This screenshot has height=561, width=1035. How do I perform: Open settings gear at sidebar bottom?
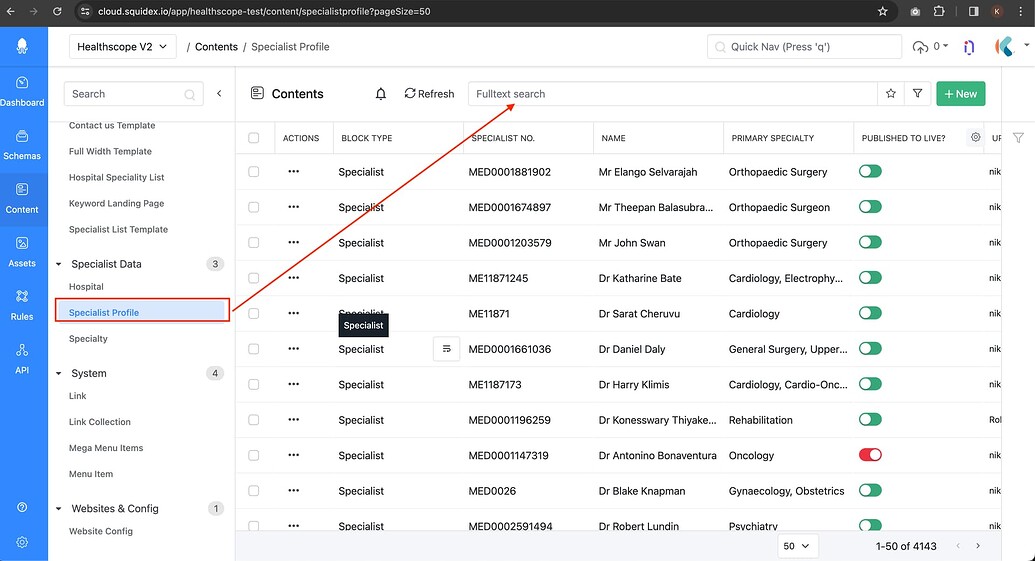point(22,542)
